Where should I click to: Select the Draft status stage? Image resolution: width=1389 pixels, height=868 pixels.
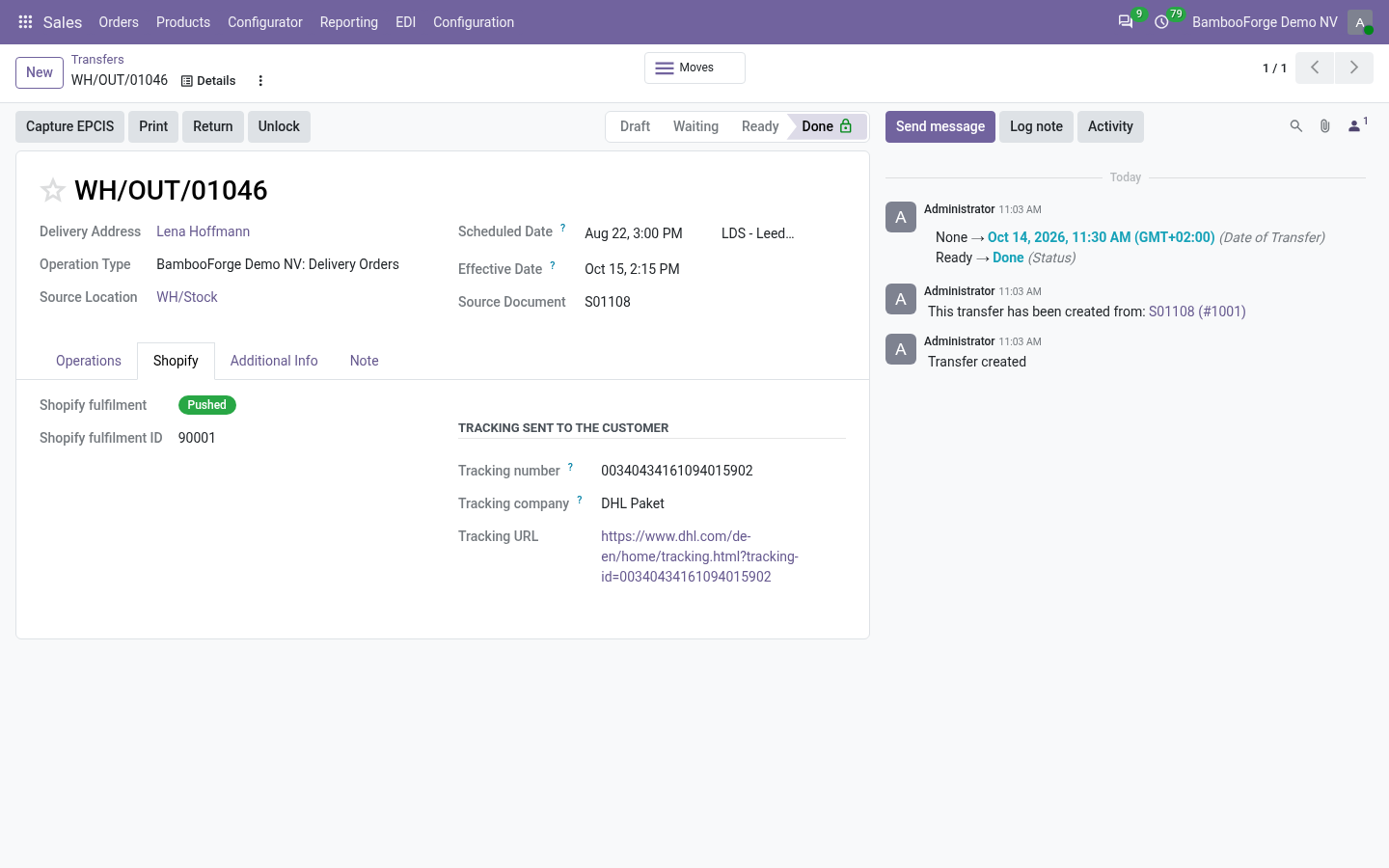pyautogui.click(x=635, y=126)
